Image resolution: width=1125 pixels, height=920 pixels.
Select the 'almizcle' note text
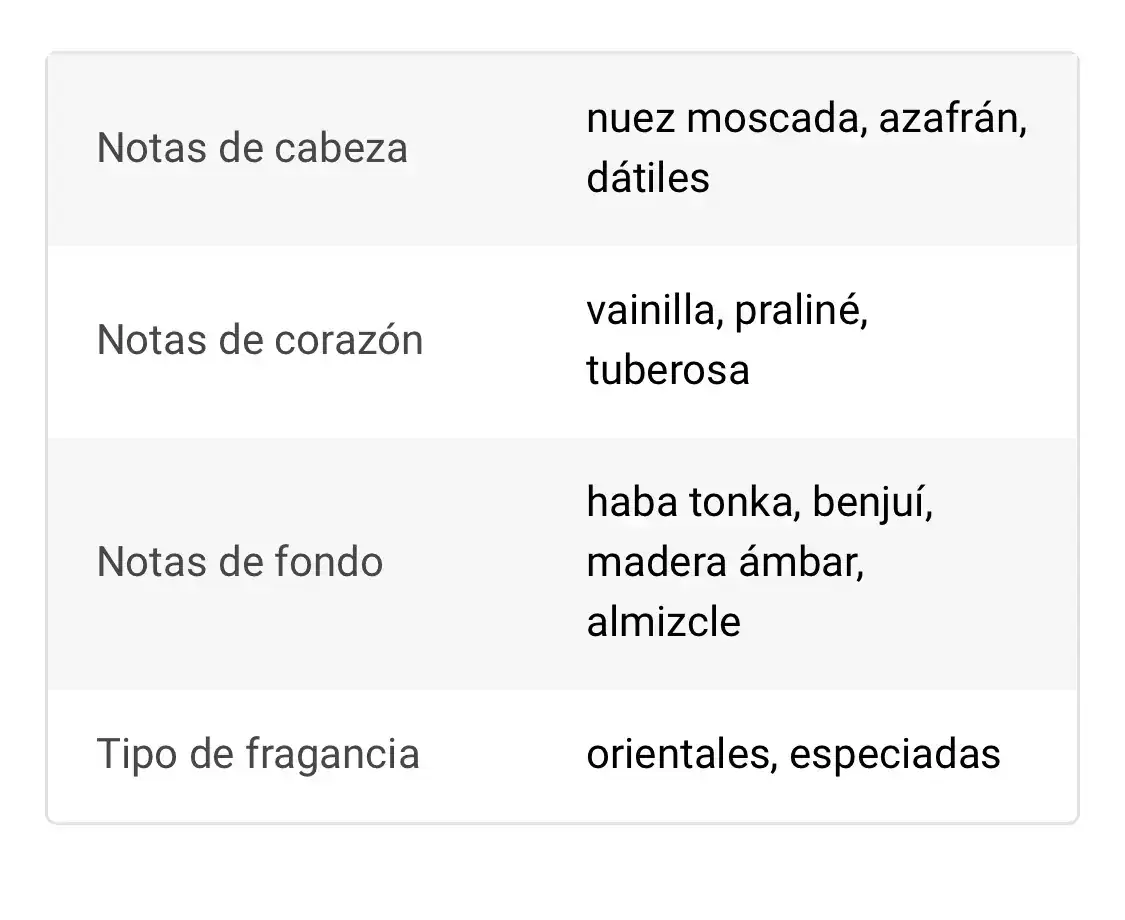click(x=664, y=622)
